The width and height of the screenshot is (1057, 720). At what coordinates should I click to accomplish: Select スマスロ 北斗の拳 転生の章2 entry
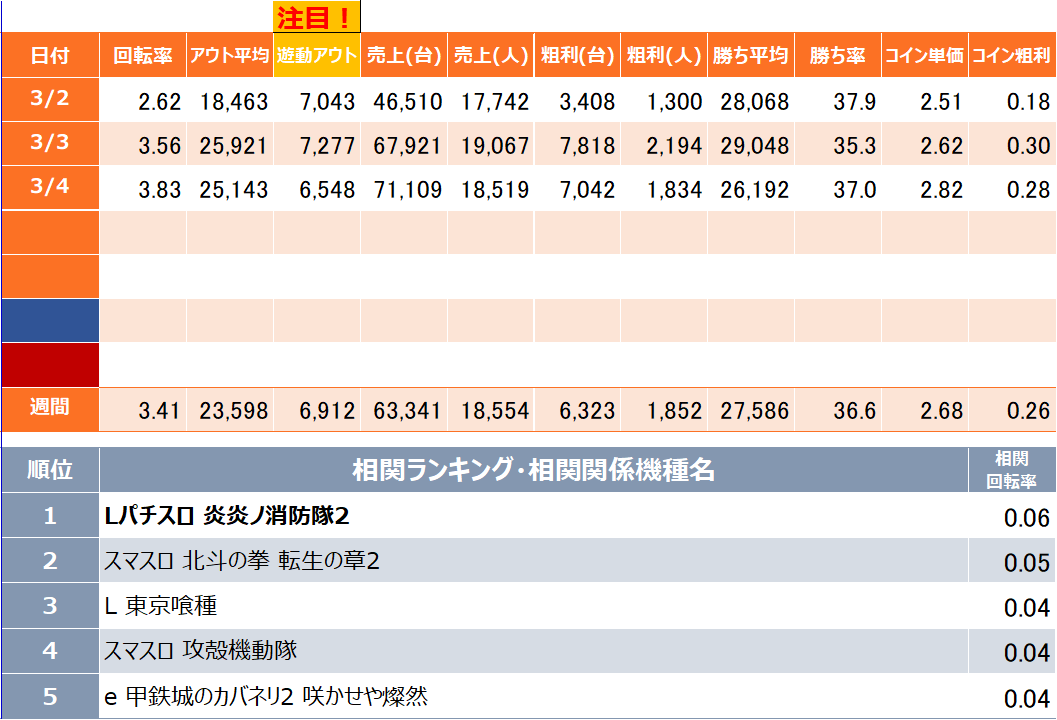[x=242, y=561]
